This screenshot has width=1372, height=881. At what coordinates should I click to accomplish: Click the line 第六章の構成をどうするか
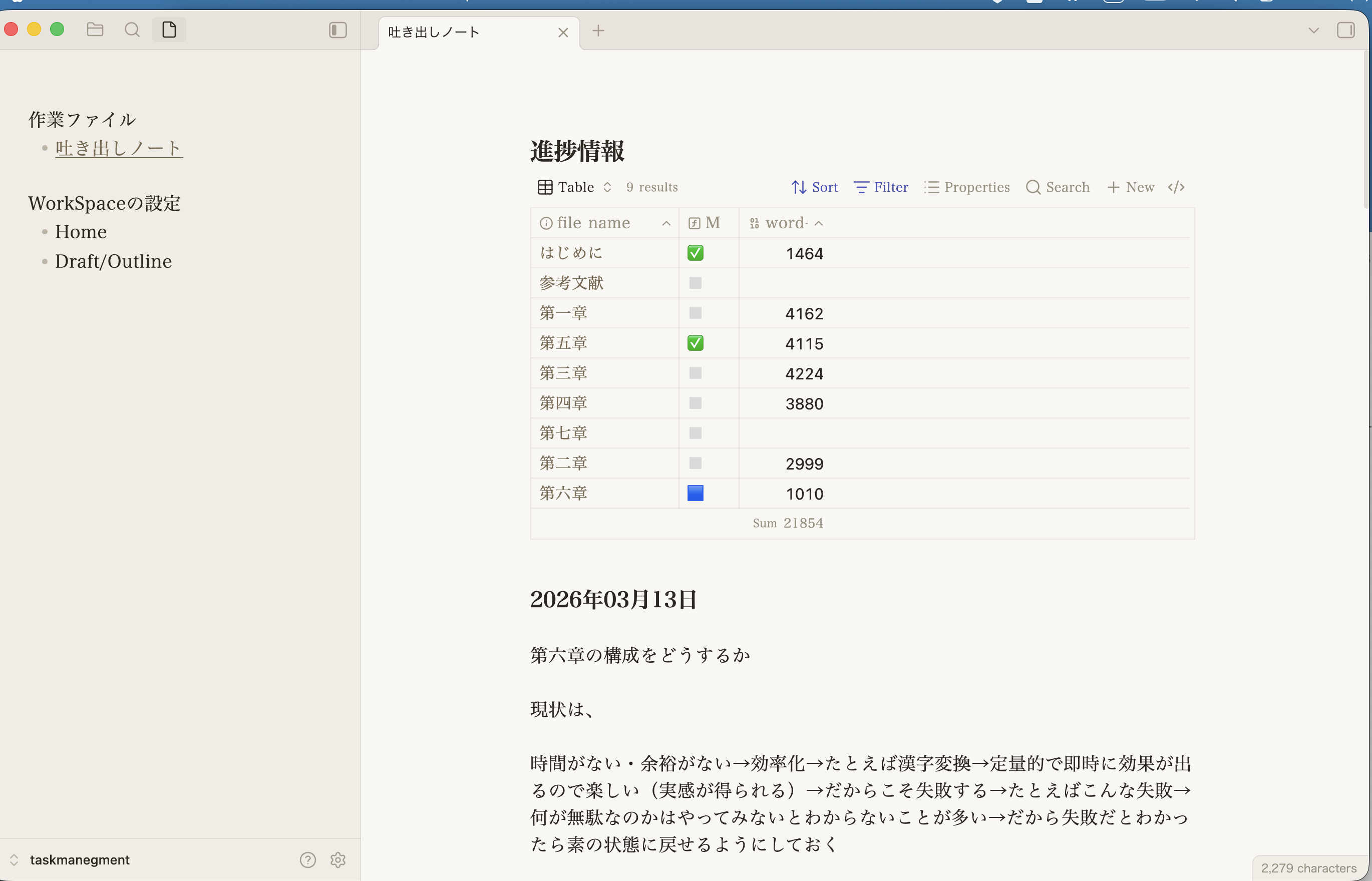click(639, 655)
